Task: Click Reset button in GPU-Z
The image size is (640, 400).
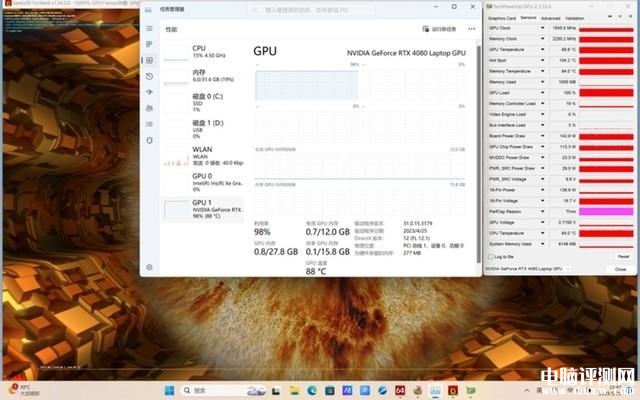Action: pos(623,257)
